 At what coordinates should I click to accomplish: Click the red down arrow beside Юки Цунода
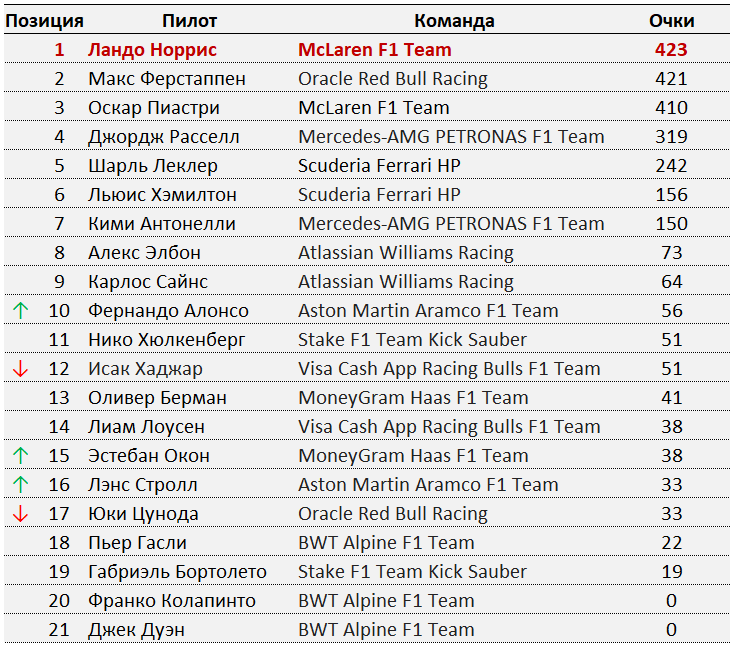point(20,514)
